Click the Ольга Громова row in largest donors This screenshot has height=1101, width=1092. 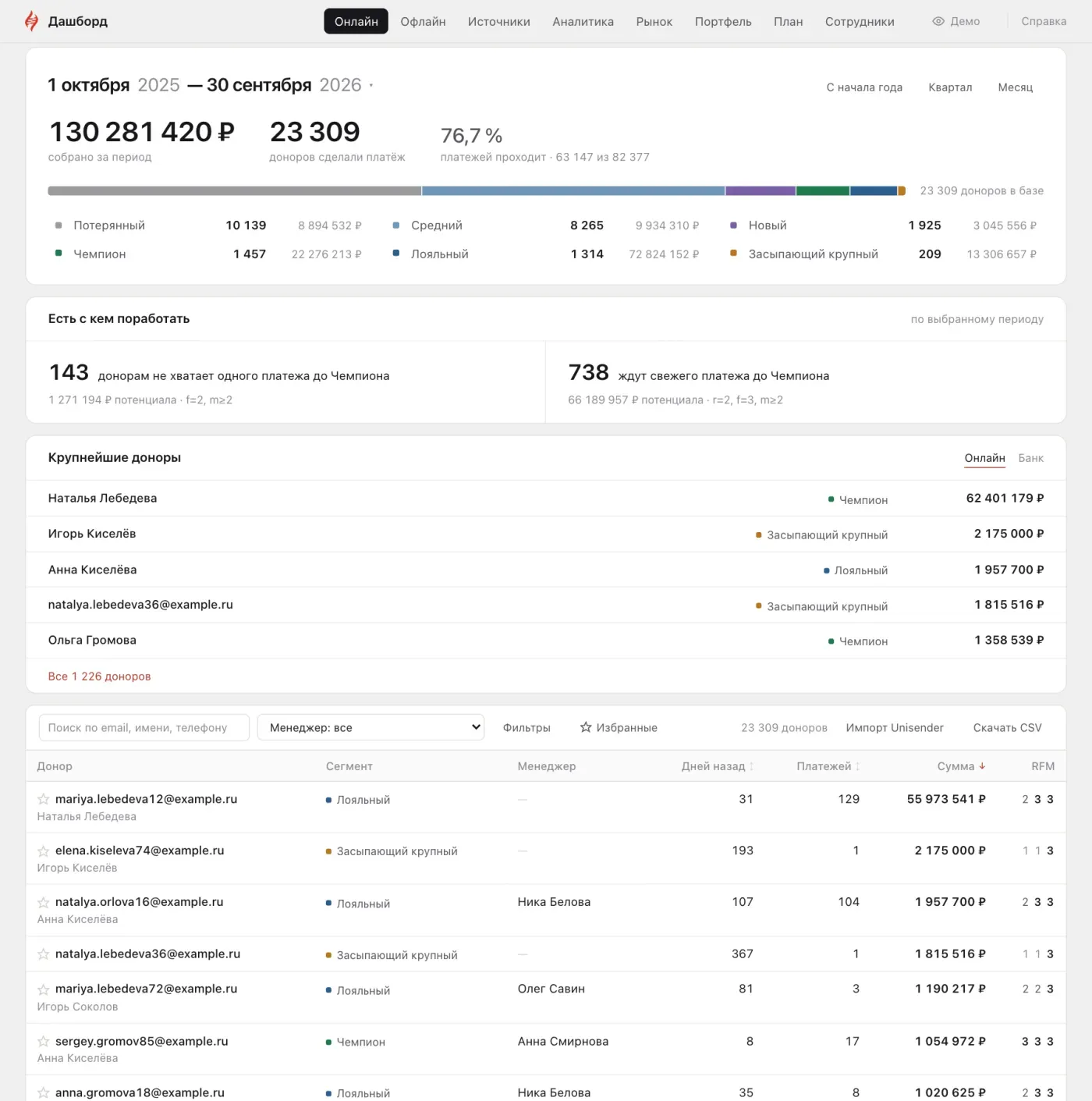pos(546,641)
